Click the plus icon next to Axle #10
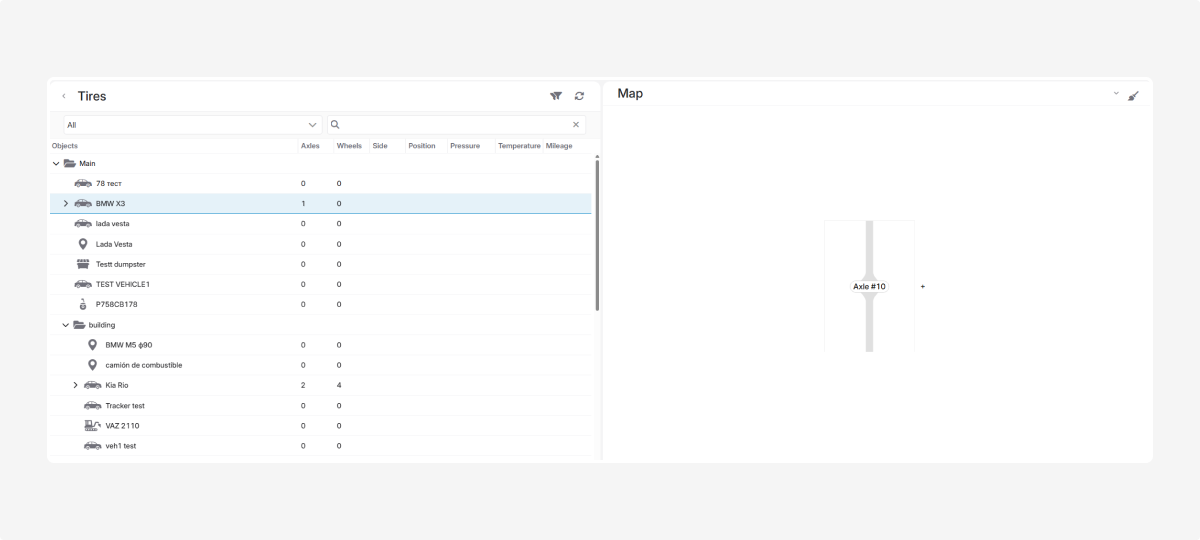 click(922, 287)
